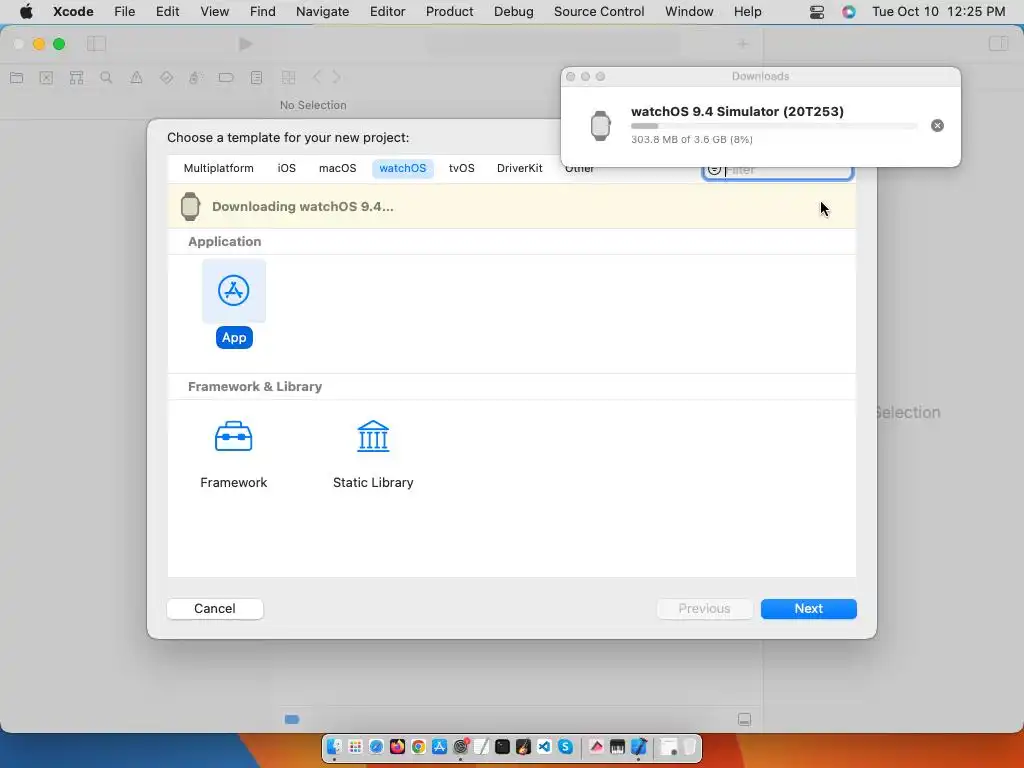This screenshot has height=768, width=1024.
Task: Open the filter options dropdown icon
Action: [714, 170]
